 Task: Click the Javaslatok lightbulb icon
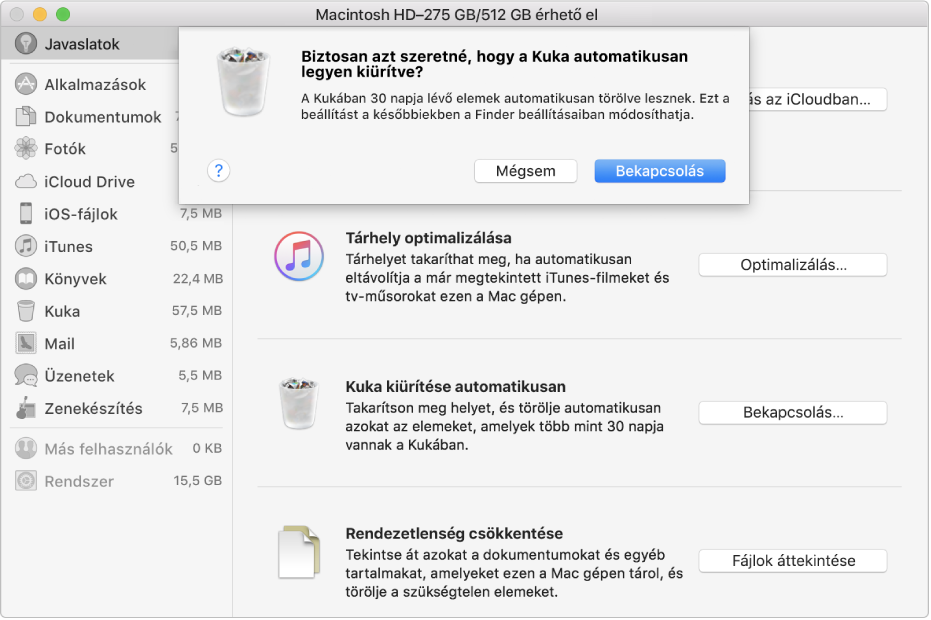[26, 43]
